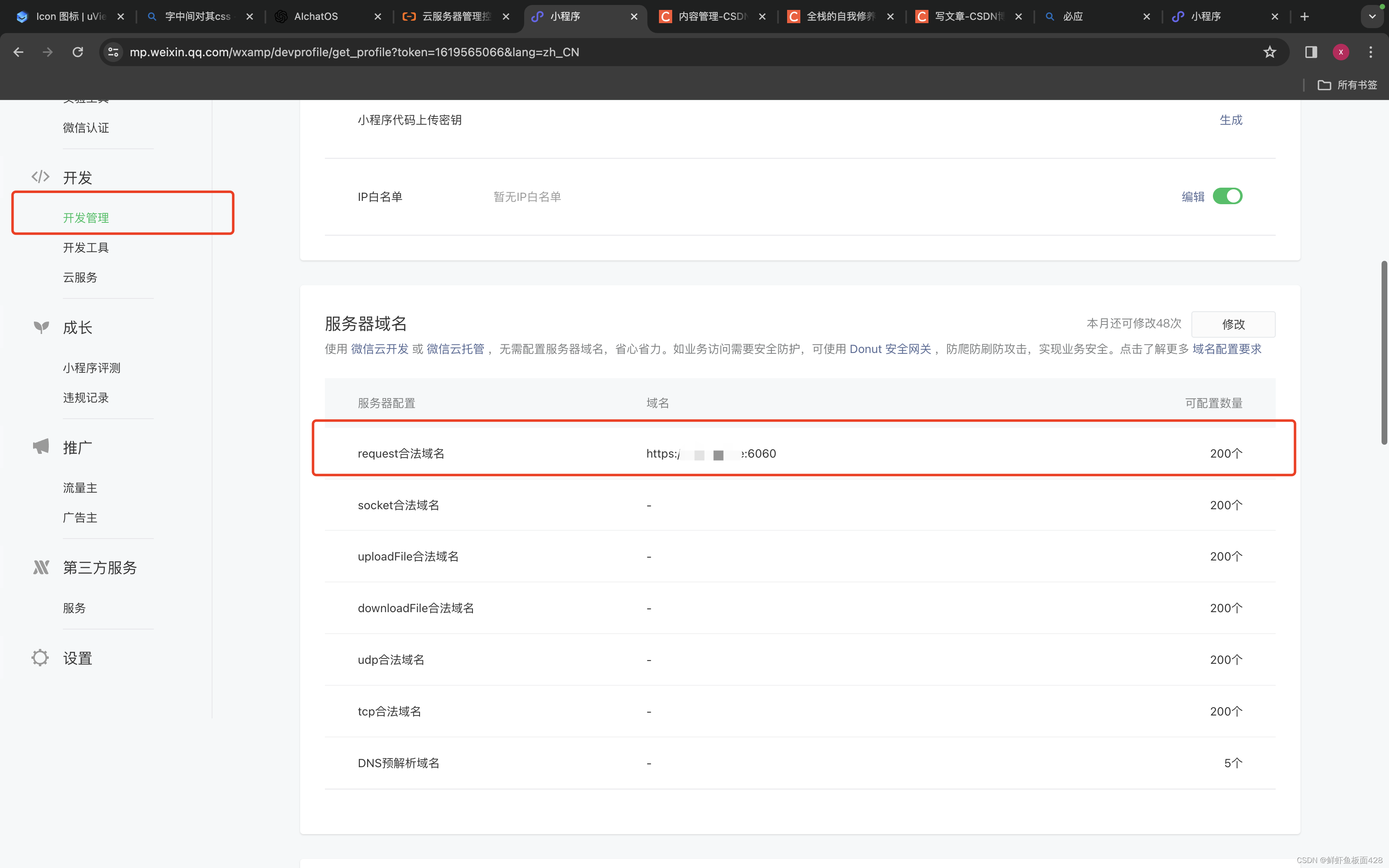Open site information icon in address bar
The height and width of the screenshot is (868, 1389).
114,52
